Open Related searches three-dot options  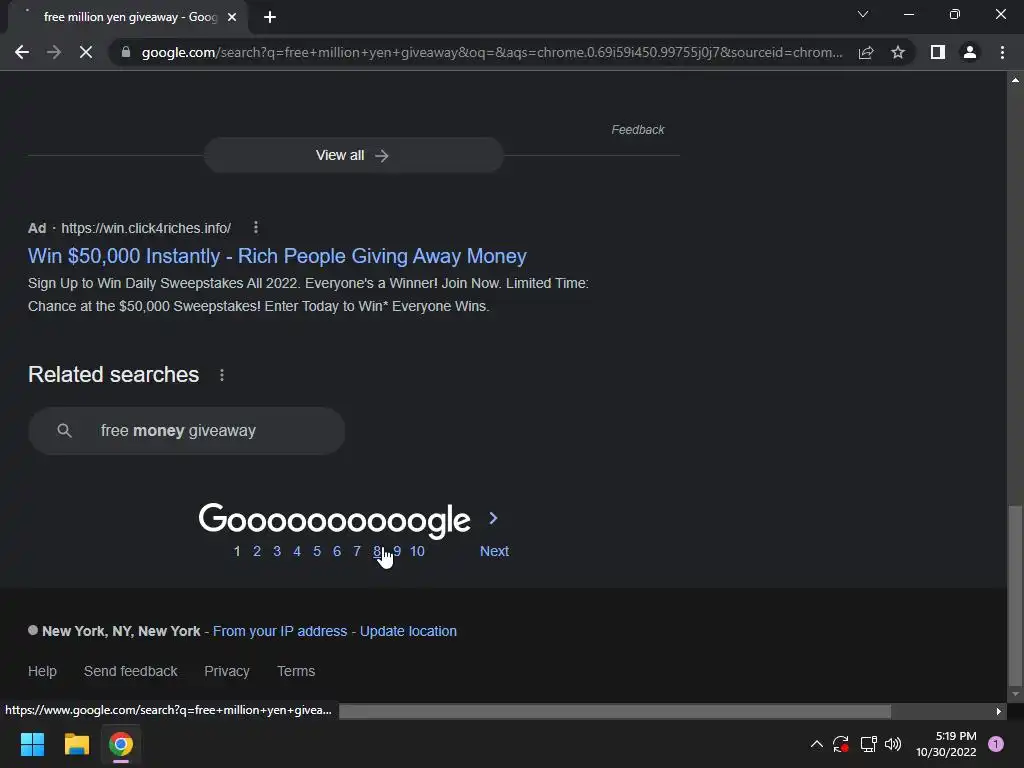coord(222,375)
